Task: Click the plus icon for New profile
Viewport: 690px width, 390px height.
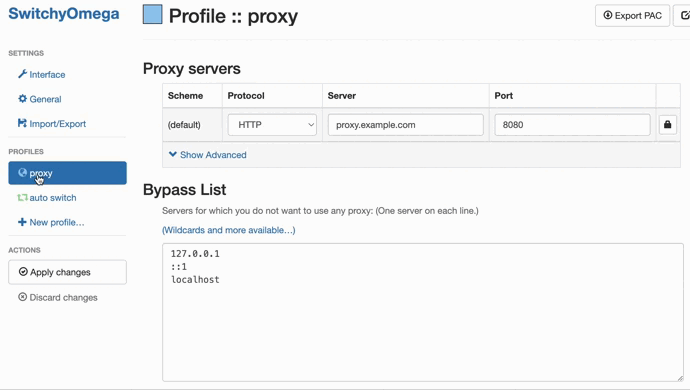Action: pyautogui.click(x=22, y=222)
